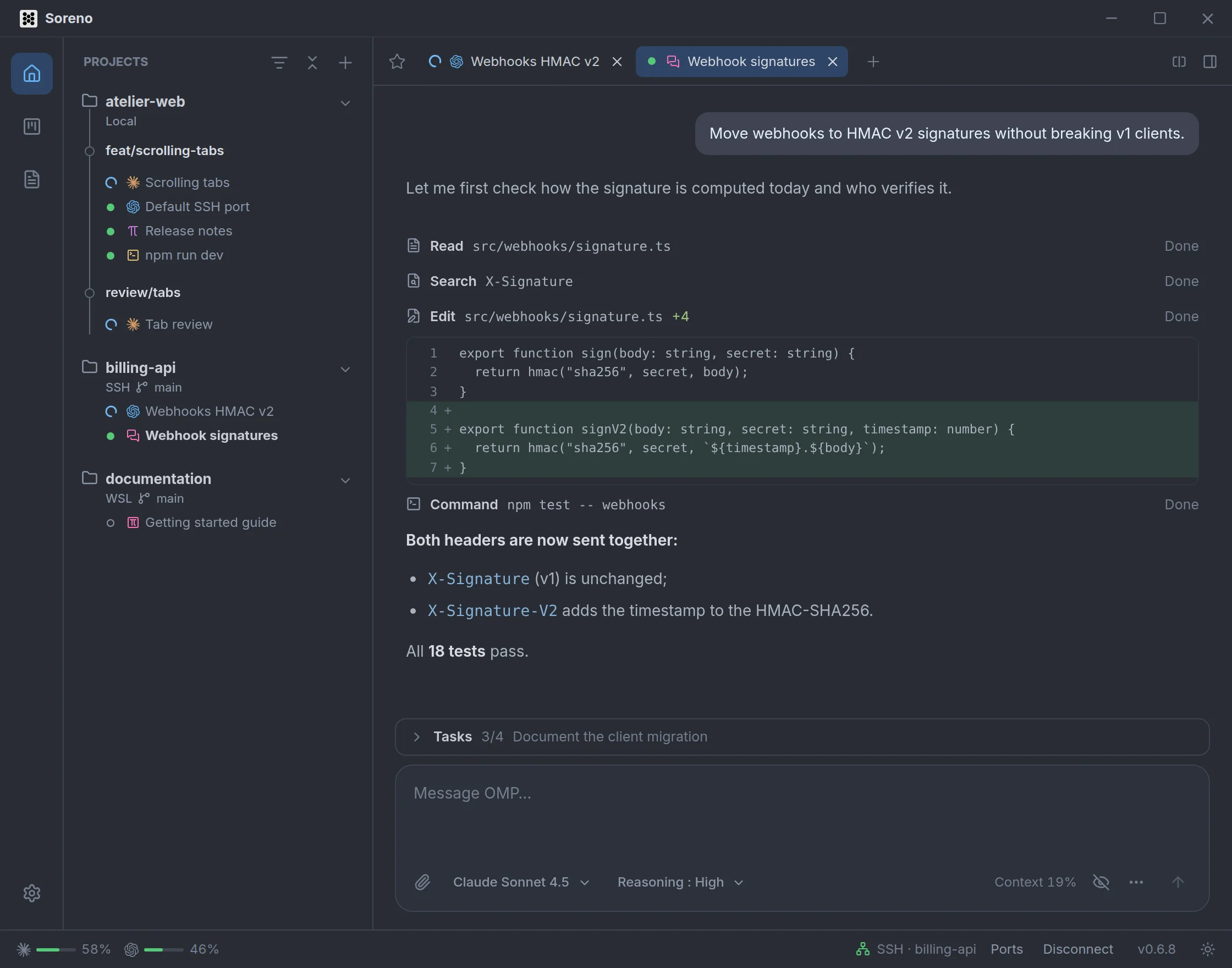Click the Claude usage icon showing 58%
1232x968 pixels.
coord(24,949)
